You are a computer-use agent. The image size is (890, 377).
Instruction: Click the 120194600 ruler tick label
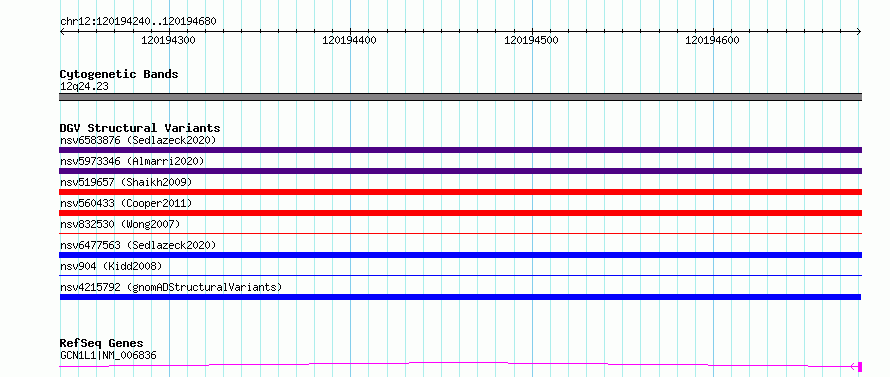(713, 40)
